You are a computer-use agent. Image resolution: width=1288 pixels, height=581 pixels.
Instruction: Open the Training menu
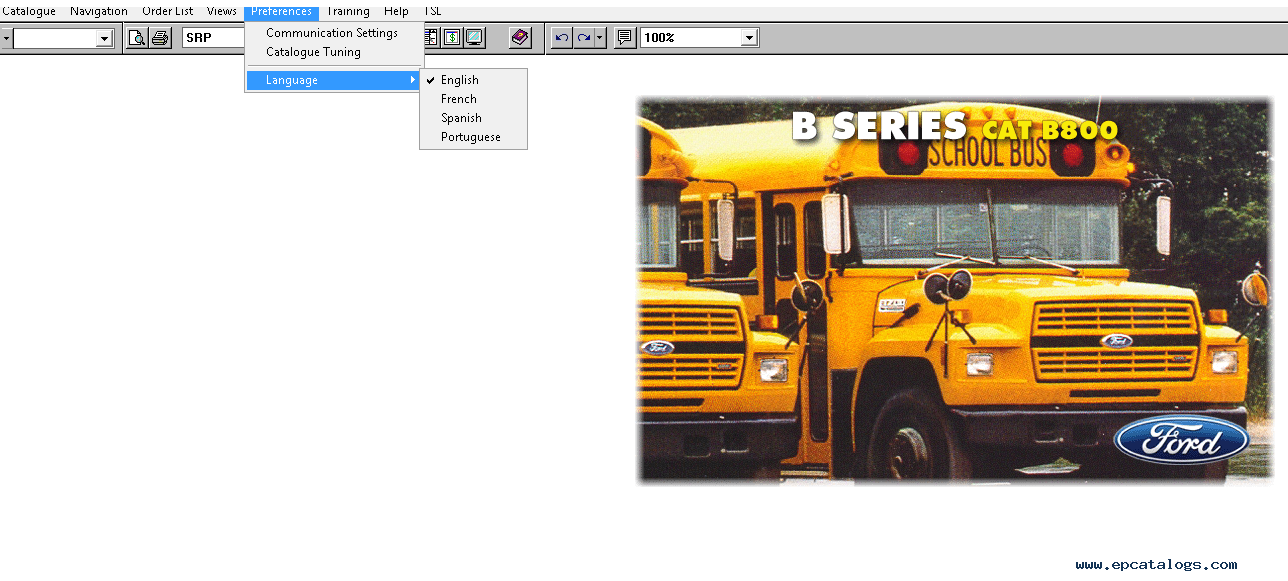click(348, 11)
